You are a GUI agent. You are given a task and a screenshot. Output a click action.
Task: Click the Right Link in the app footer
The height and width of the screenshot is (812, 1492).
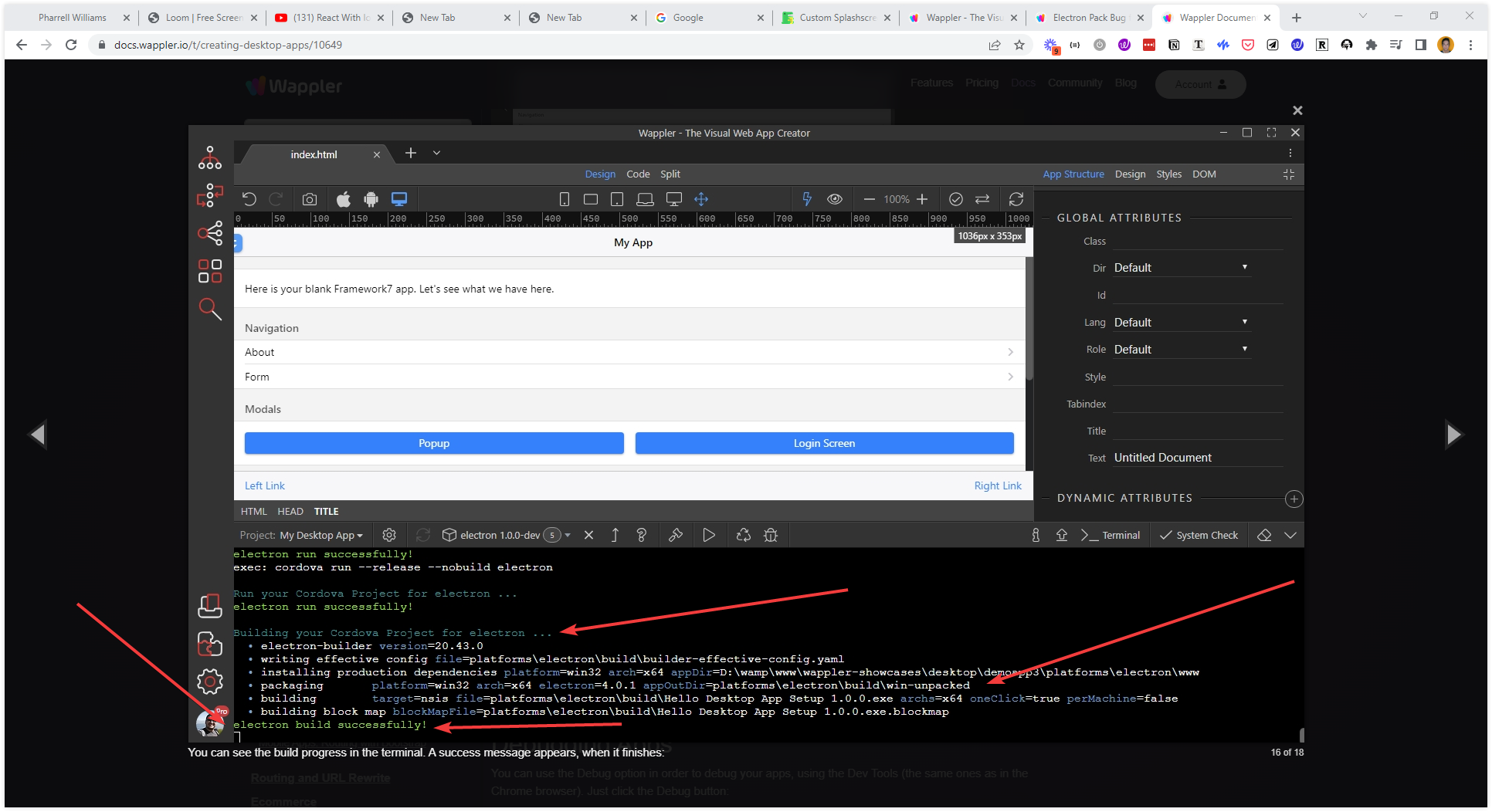point(998,486)
